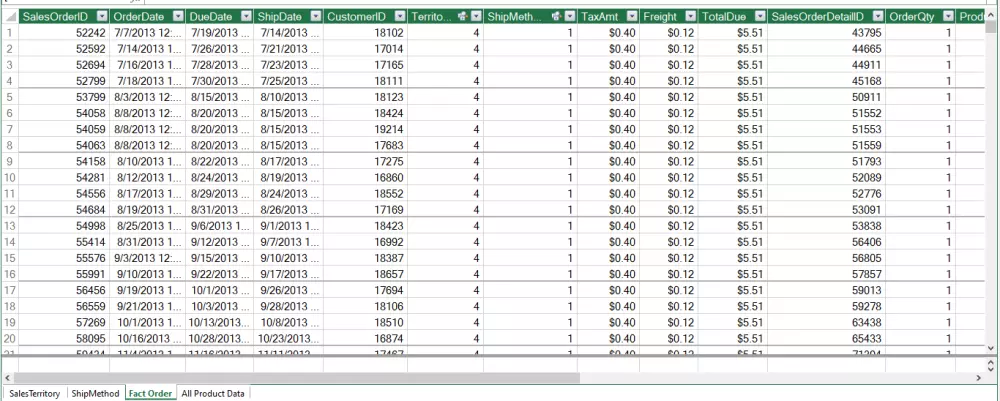
Task: Click the relationship icon in Territo... header
Action: [463, 17]
